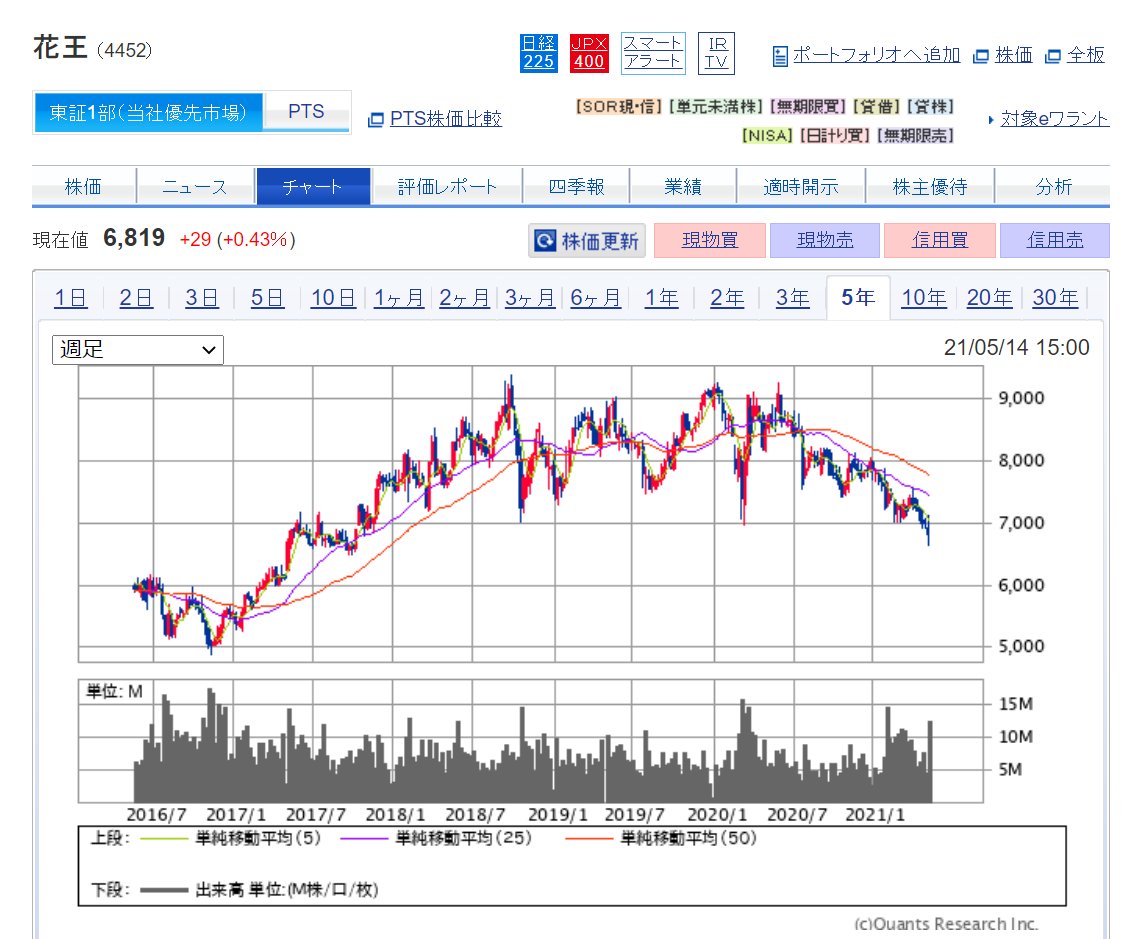Open the 適時開示 tab
Screen dimensions: 1122x939
pos(801,187)
